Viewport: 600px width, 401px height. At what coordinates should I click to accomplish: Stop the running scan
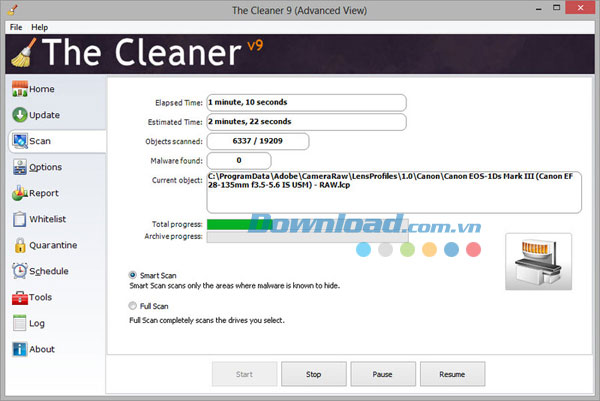pos(314,374)
